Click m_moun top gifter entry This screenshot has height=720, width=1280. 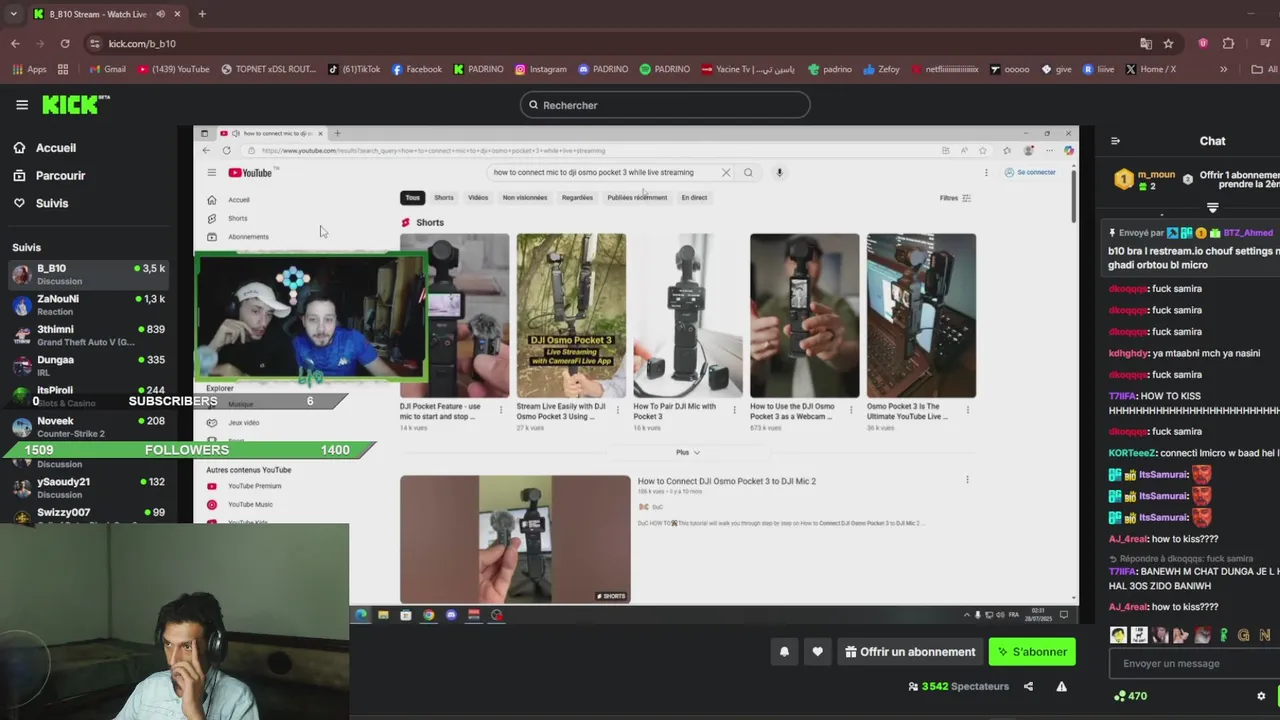1145,180
